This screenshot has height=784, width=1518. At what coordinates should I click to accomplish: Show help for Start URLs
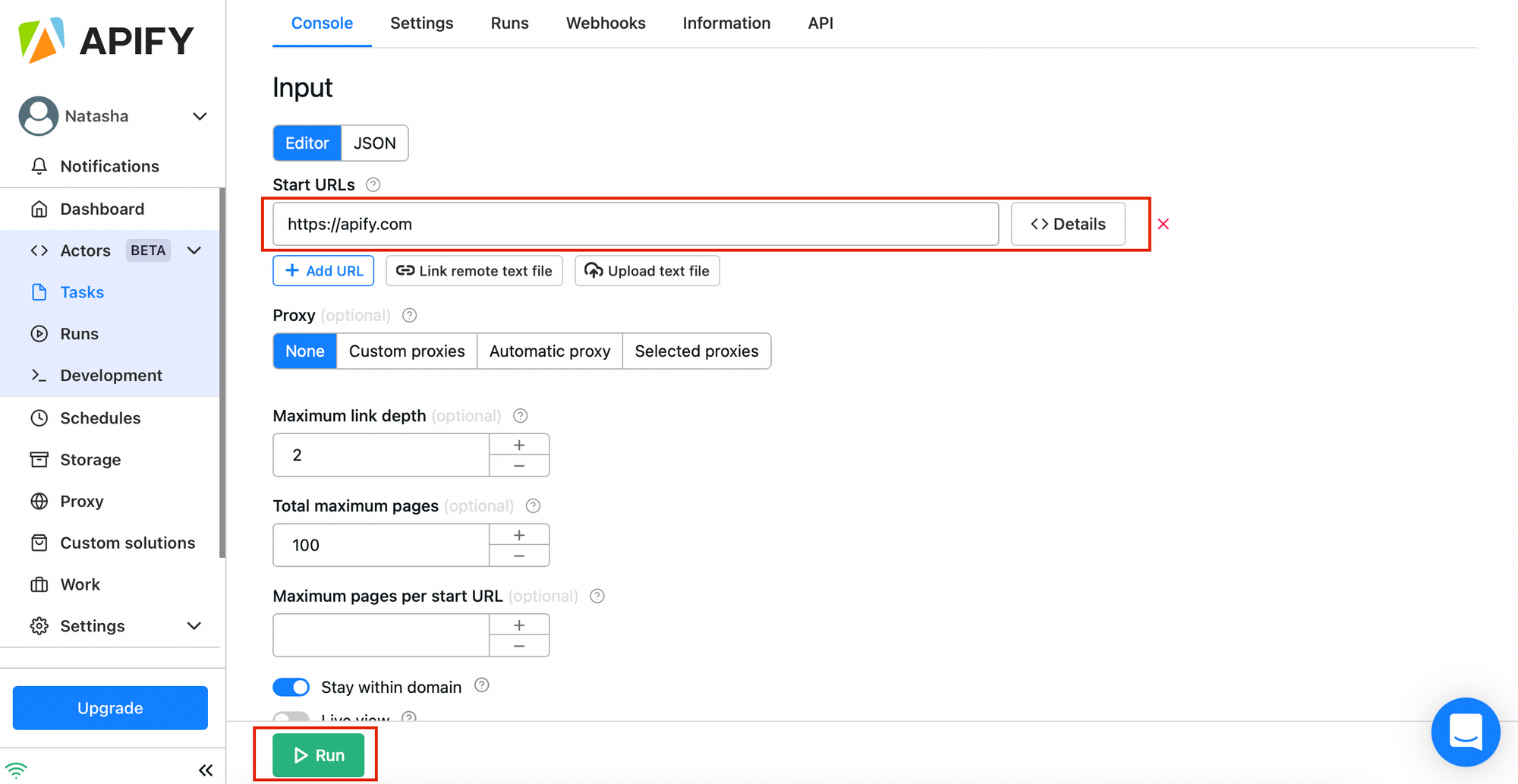tap(373, 184)
